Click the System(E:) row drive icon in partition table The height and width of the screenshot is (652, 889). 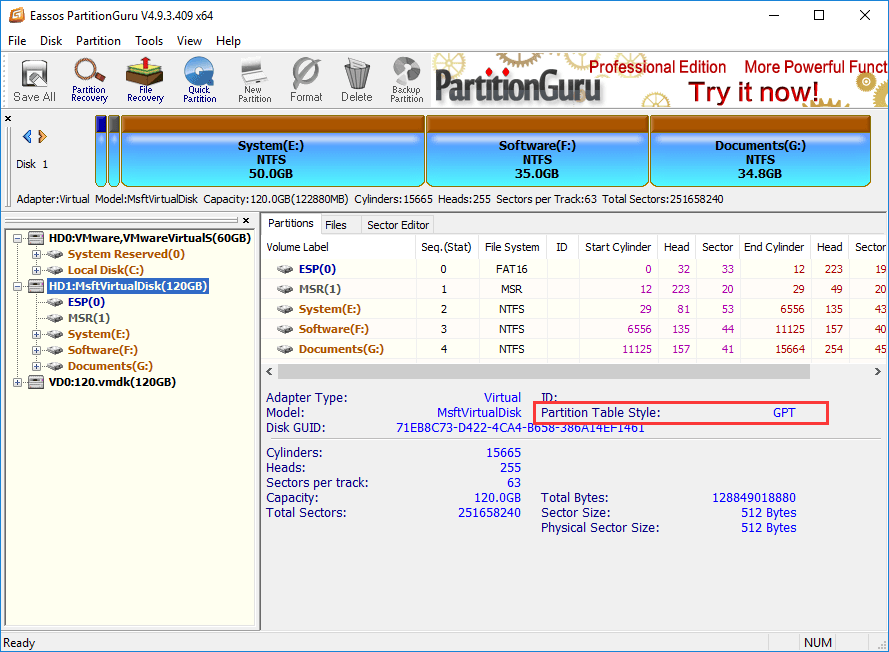(285, 310)
